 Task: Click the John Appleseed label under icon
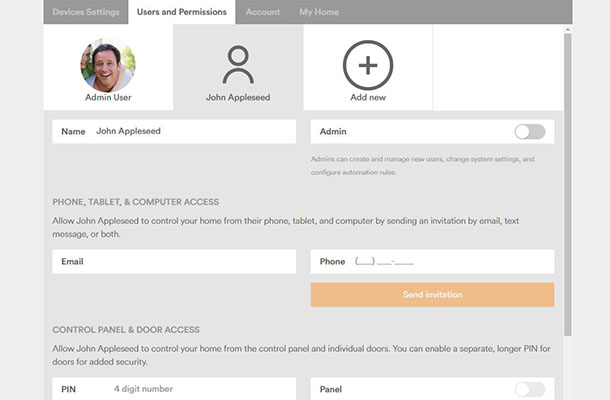238,97
